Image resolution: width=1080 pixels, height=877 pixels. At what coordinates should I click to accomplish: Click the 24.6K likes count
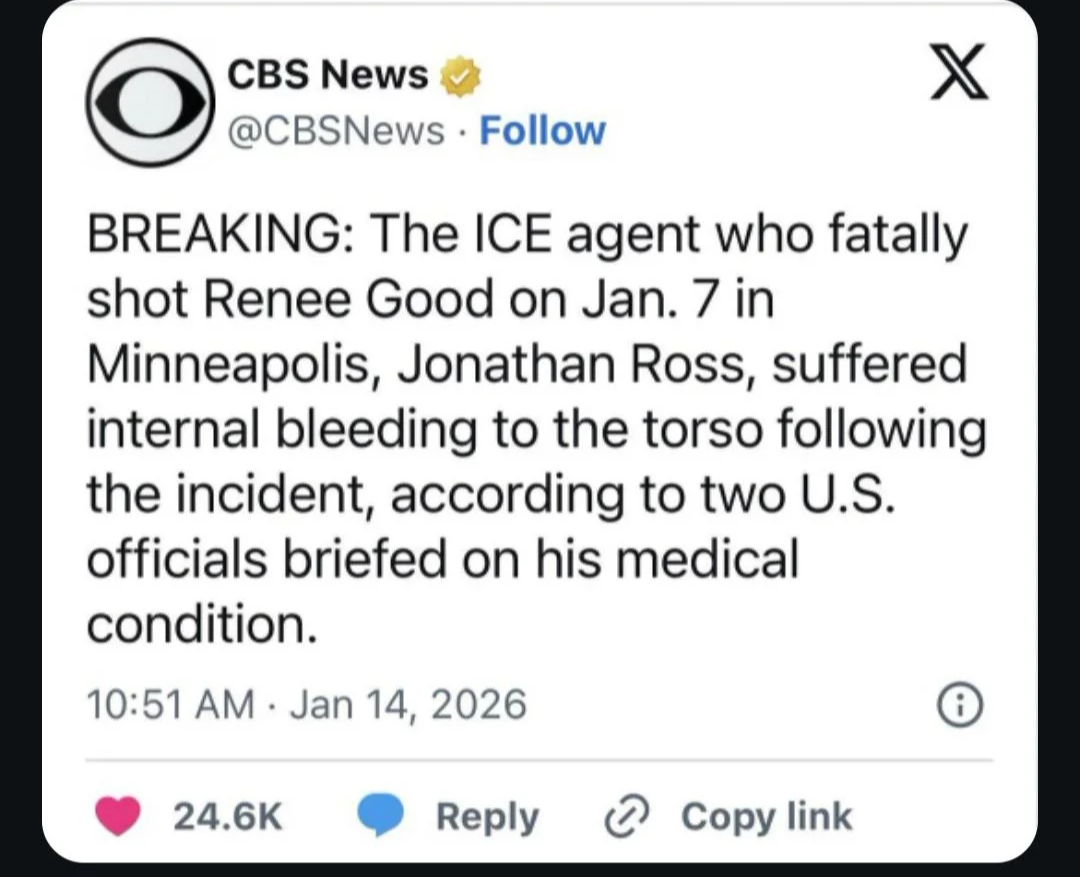[228, 817]
